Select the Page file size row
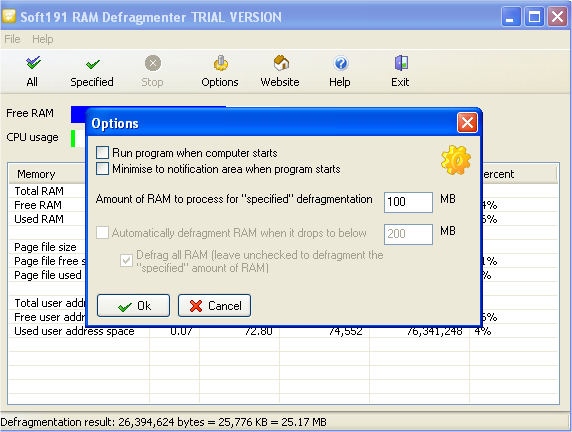 [x=48, y=247]
